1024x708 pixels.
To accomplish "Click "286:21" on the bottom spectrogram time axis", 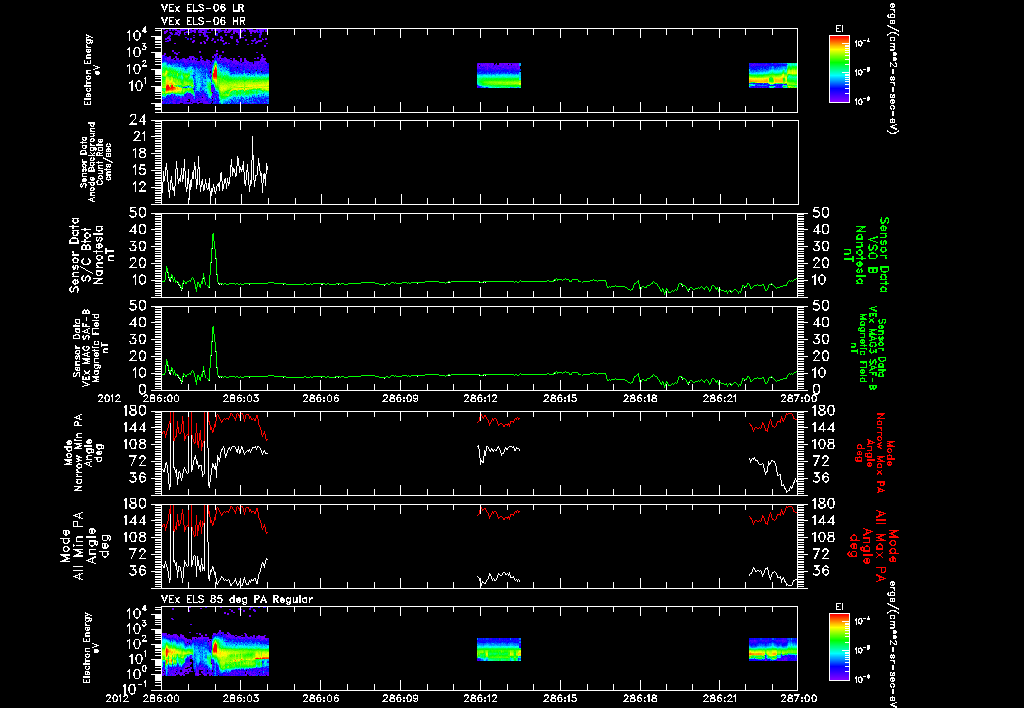I will (720, 698).
